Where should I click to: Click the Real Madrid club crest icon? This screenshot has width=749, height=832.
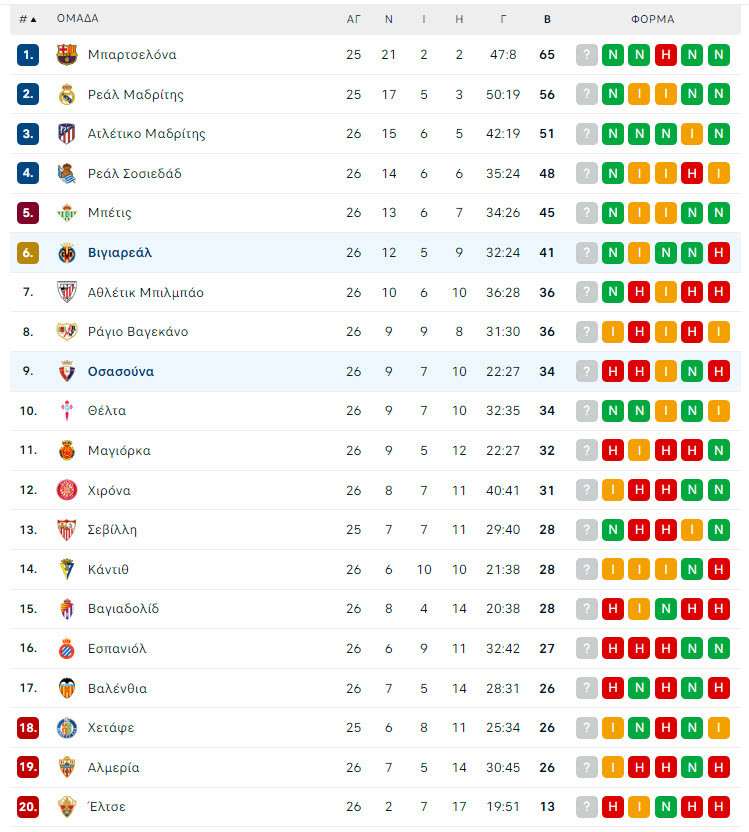[67, 94]
